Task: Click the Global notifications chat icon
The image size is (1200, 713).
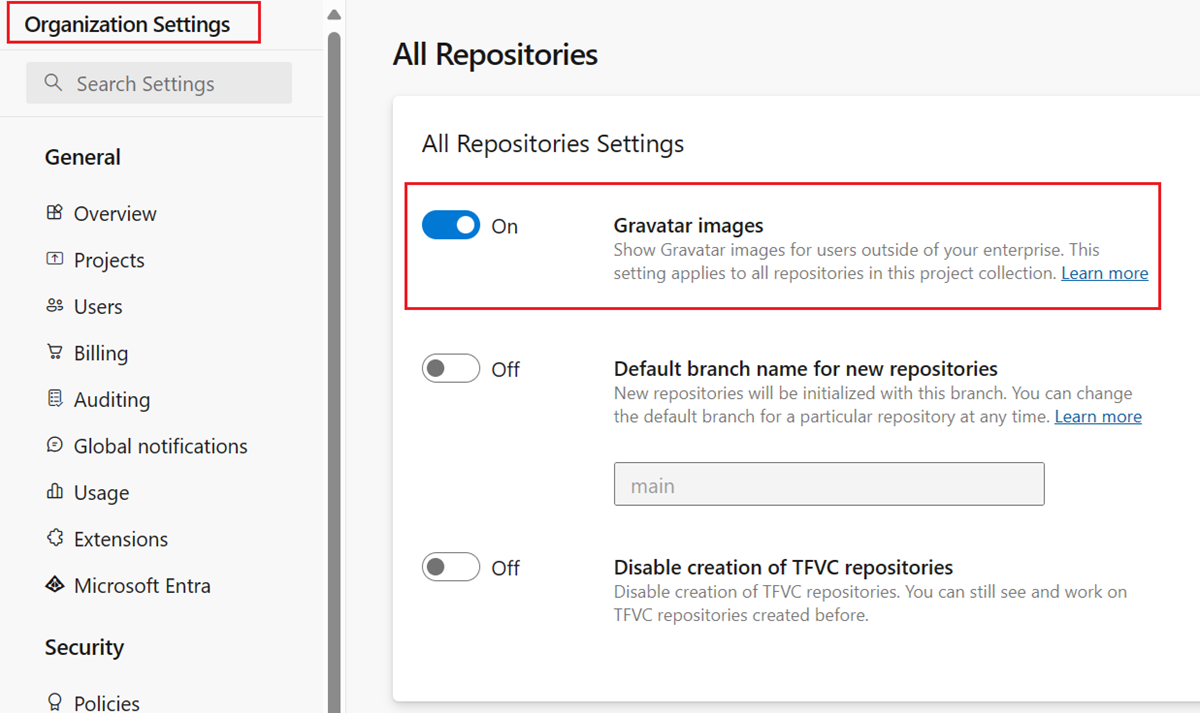Action: (55, 446)
